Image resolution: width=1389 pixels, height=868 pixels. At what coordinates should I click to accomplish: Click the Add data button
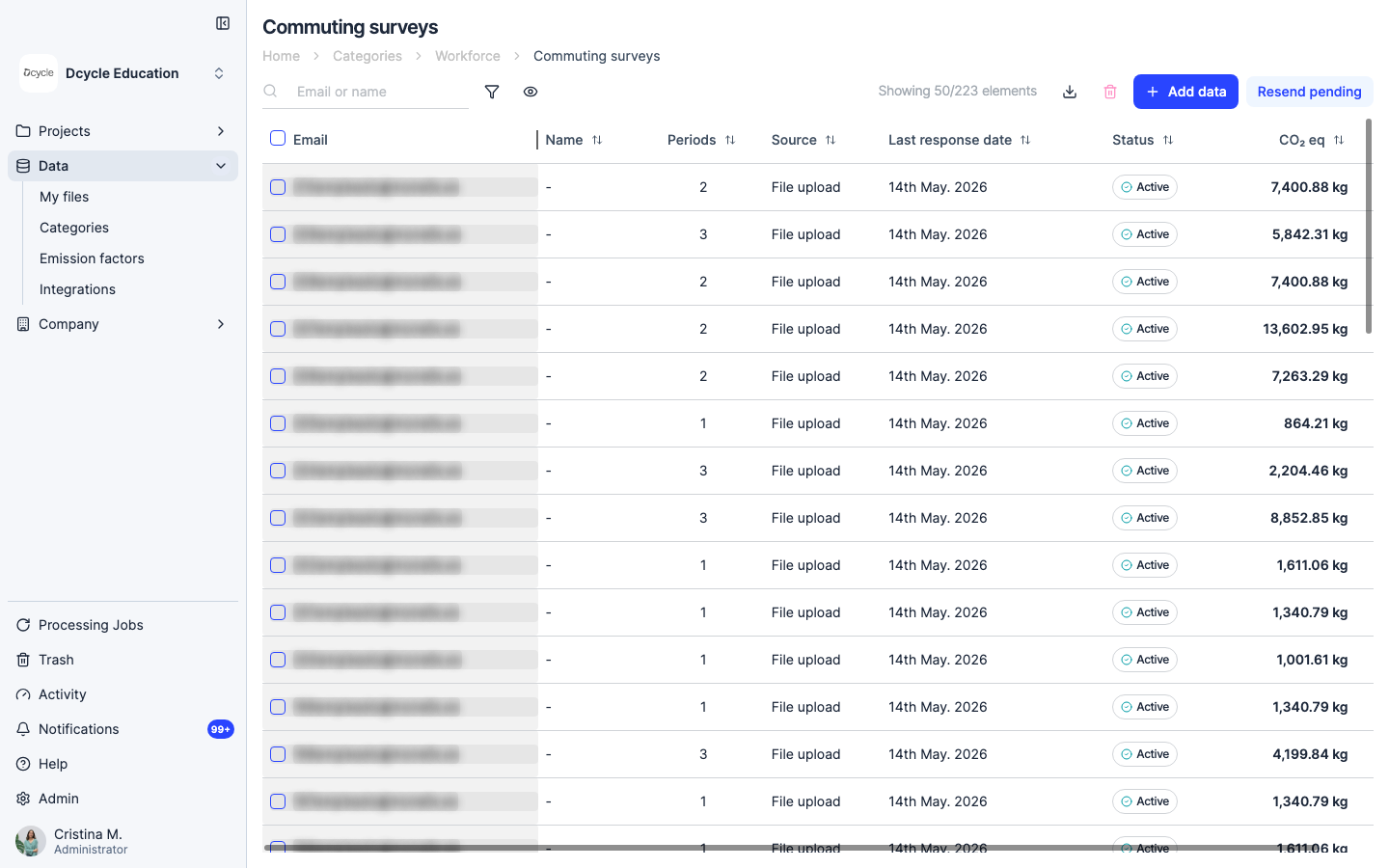tap(1185, 92)
